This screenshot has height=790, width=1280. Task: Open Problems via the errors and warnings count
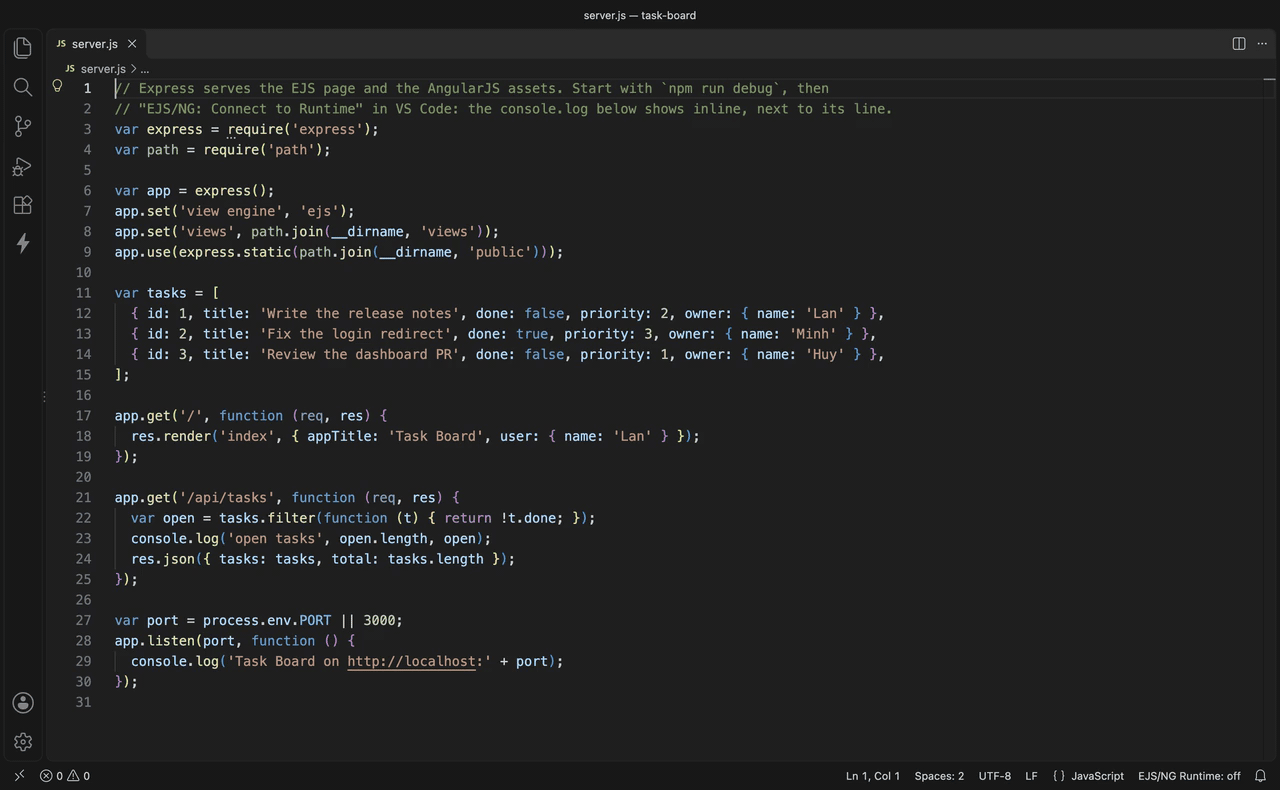click(x=64, y=776)
